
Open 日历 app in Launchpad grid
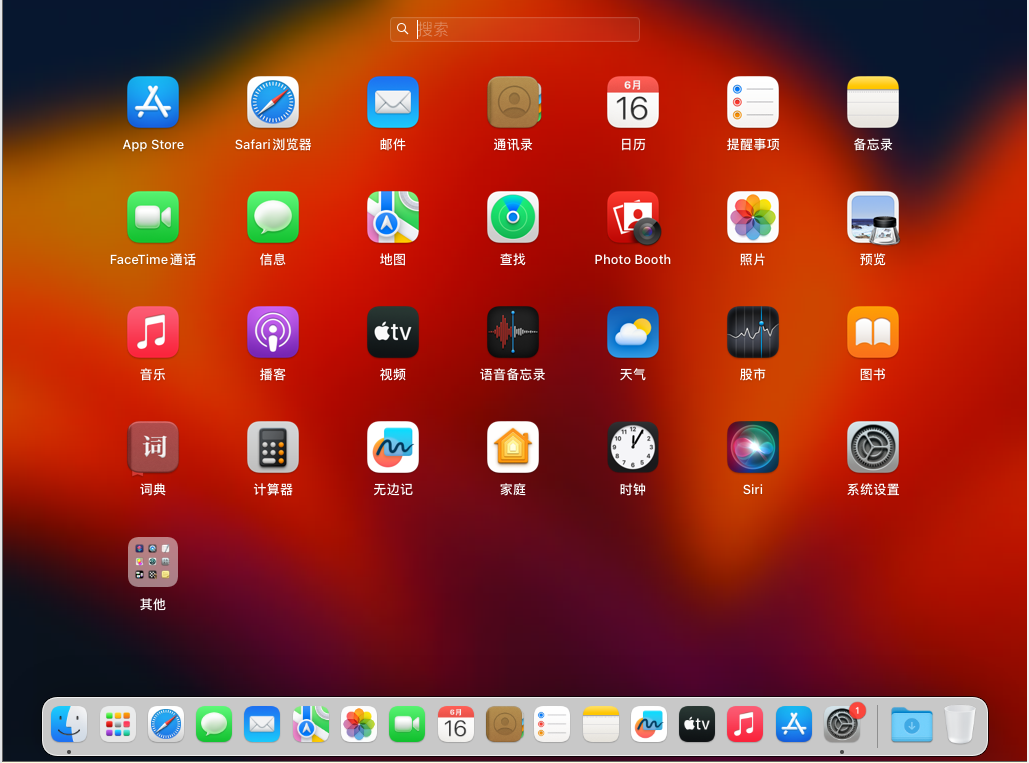click(633, 102)
